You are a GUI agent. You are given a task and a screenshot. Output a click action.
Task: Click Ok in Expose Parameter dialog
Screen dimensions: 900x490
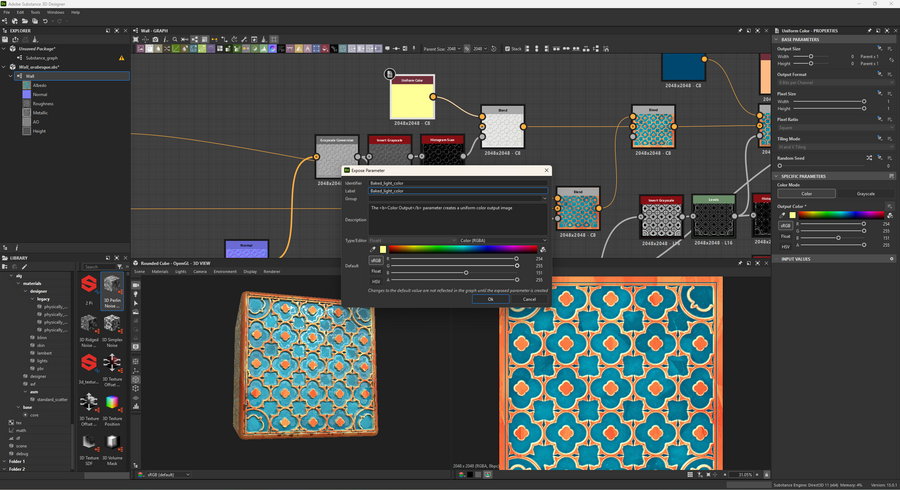coord(490,299)
